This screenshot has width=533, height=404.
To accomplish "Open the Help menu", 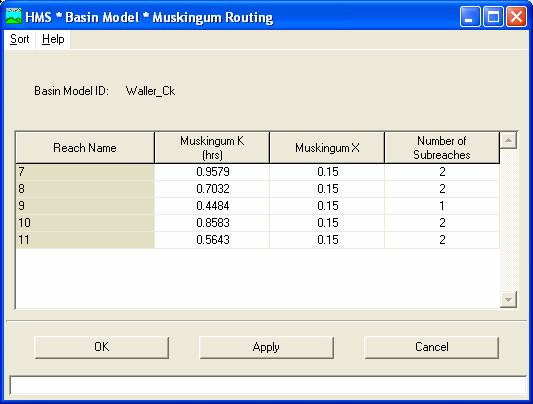I will click(53, 39).
